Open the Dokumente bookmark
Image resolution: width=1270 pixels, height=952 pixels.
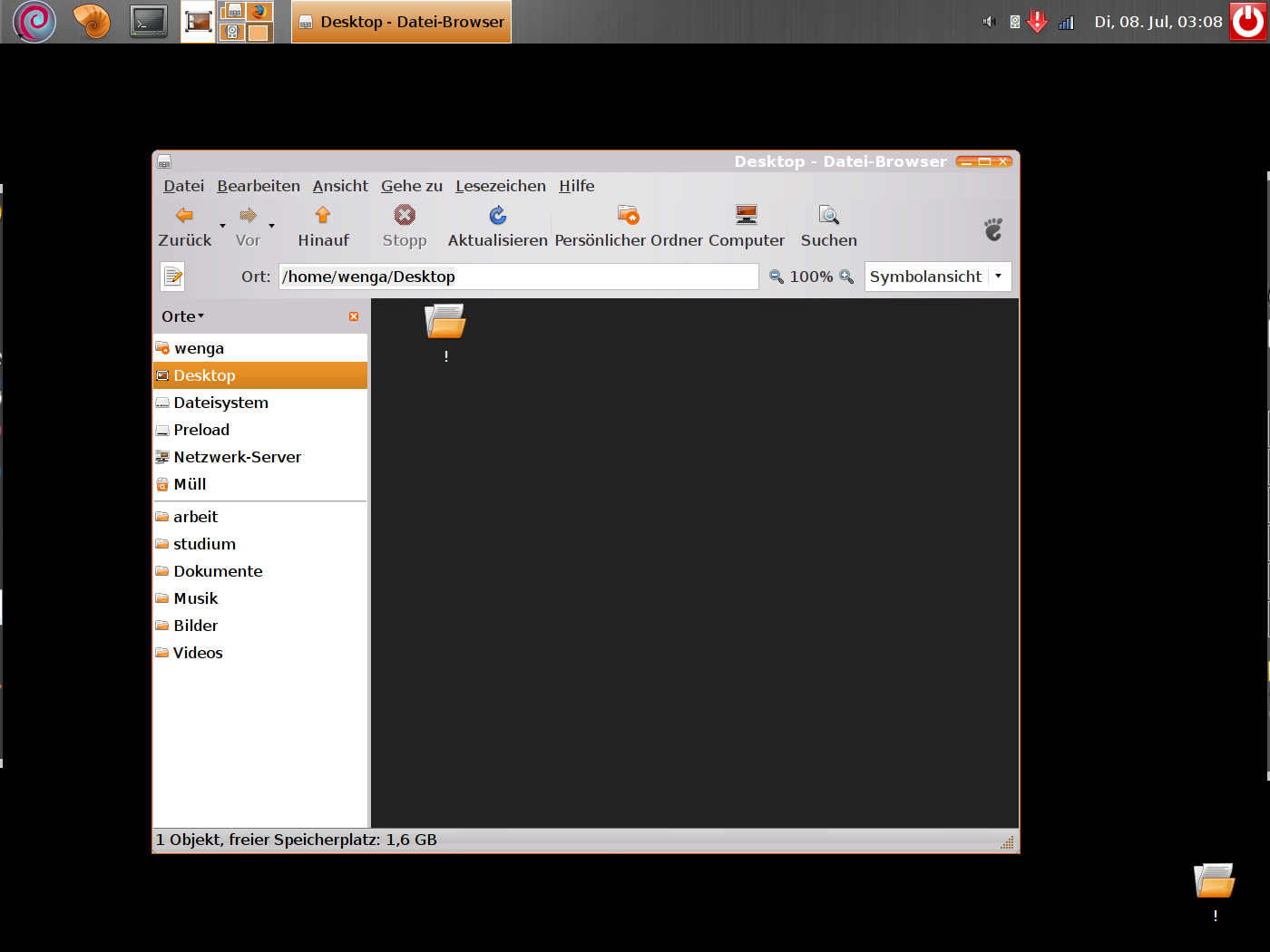260,571
